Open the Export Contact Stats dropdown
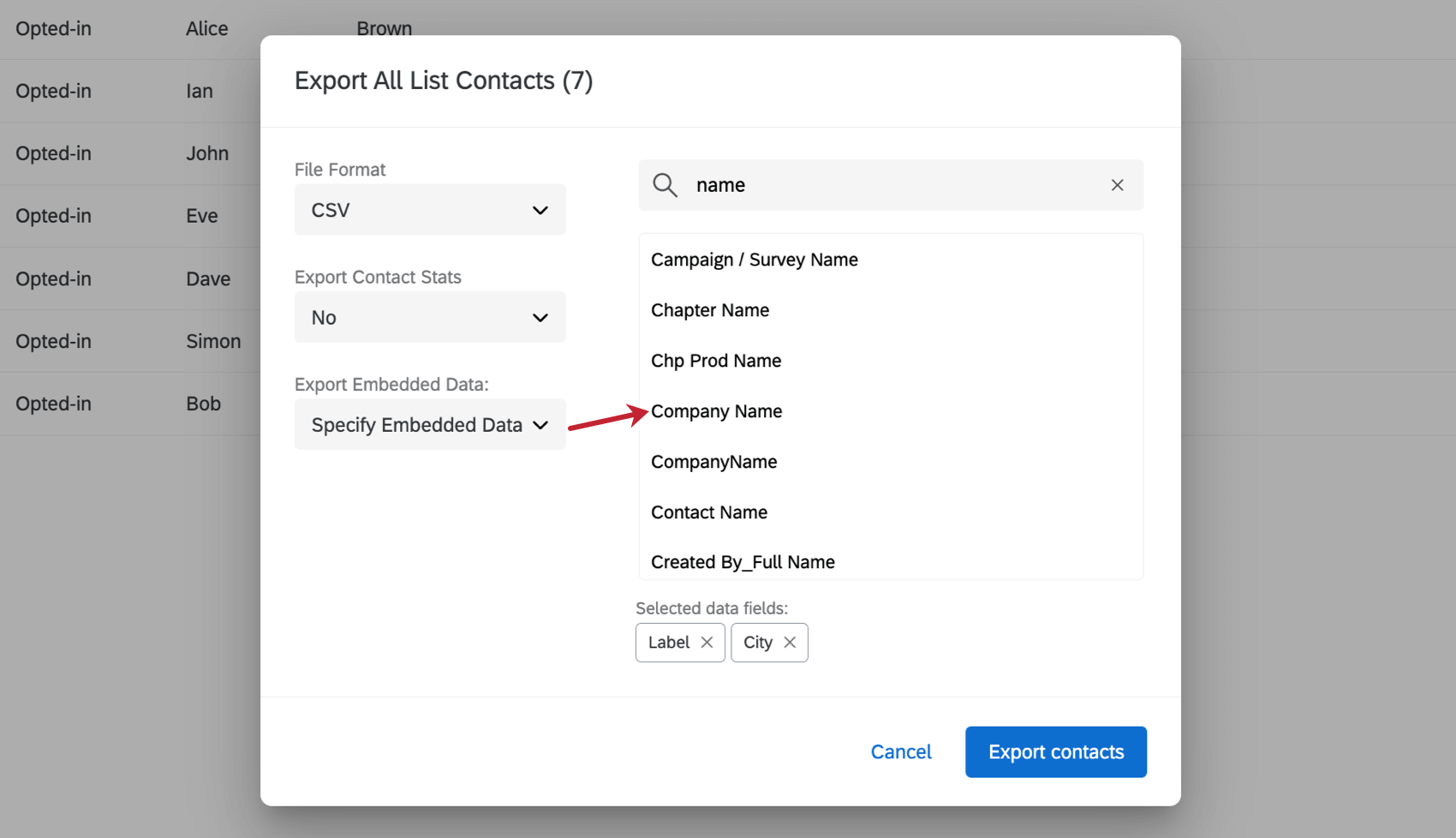The height and width of the screenshot is (838, 1456). coord(429,317)
